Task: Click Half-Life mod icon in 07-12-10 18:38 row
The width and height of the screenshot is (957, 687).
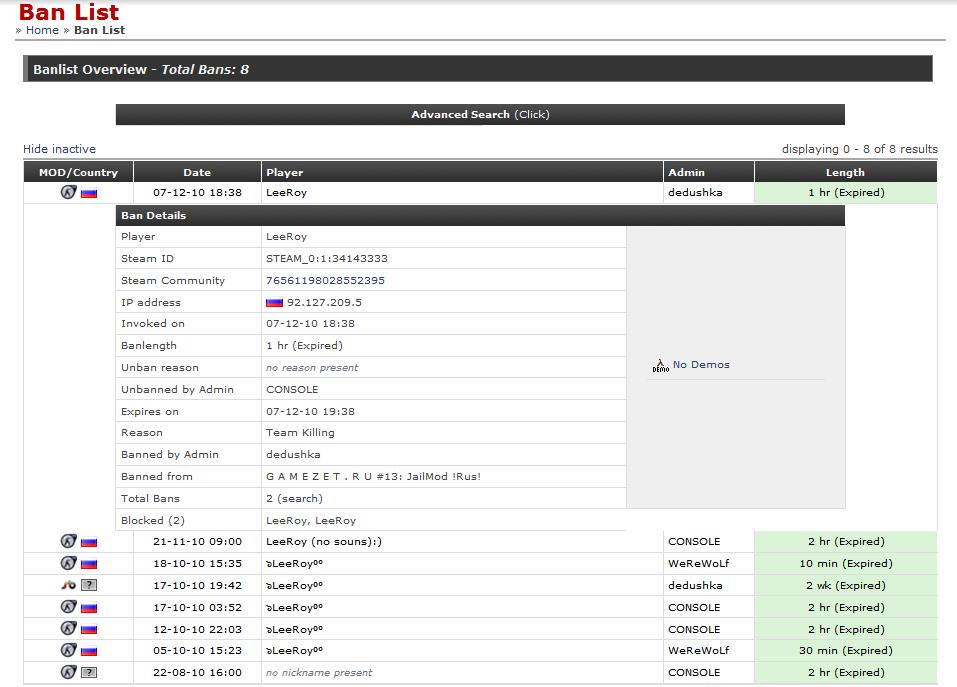Action: [x=68, y=192]
